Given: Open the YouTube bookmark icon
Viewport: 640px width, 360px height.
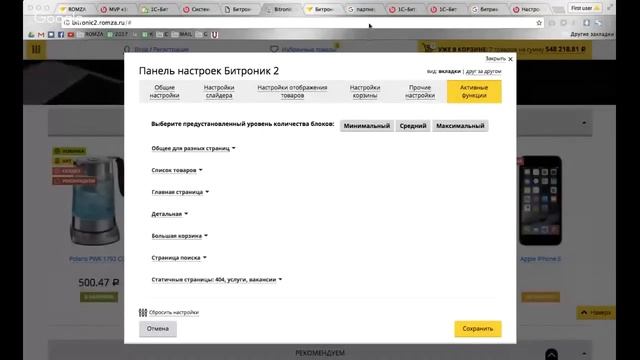Looking at the screenshot, I should click(x=71, y=35).
